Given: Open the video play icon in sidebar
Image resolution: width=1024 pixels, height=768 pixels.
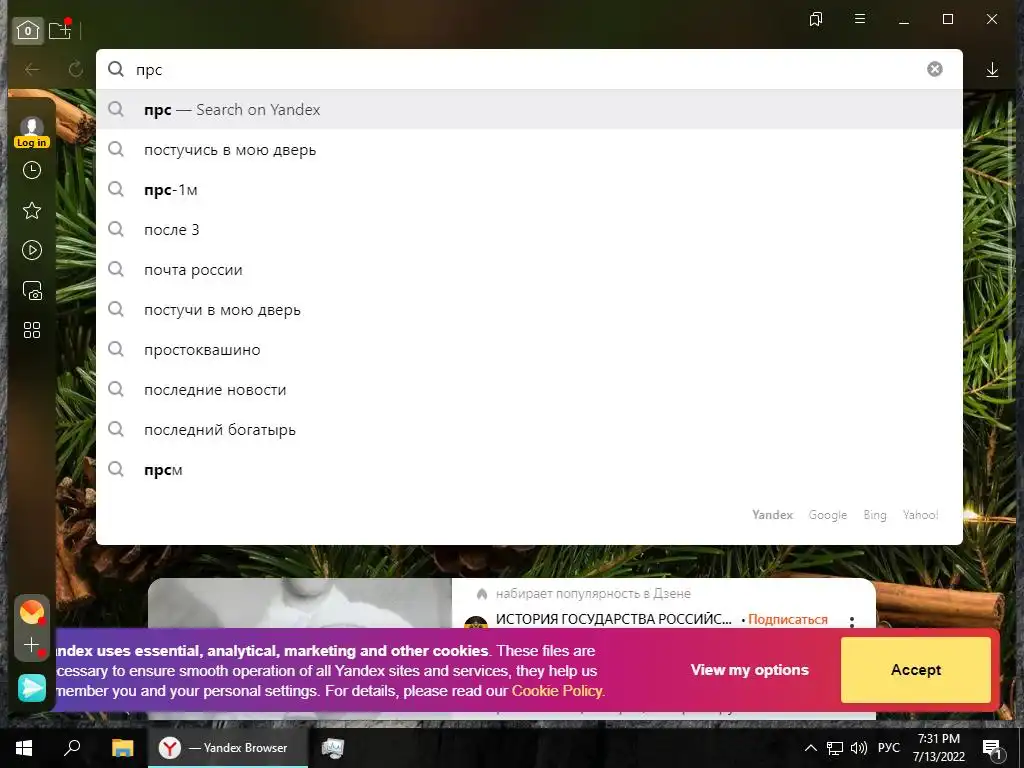Looking at the screenshot, I should point(31,250).
